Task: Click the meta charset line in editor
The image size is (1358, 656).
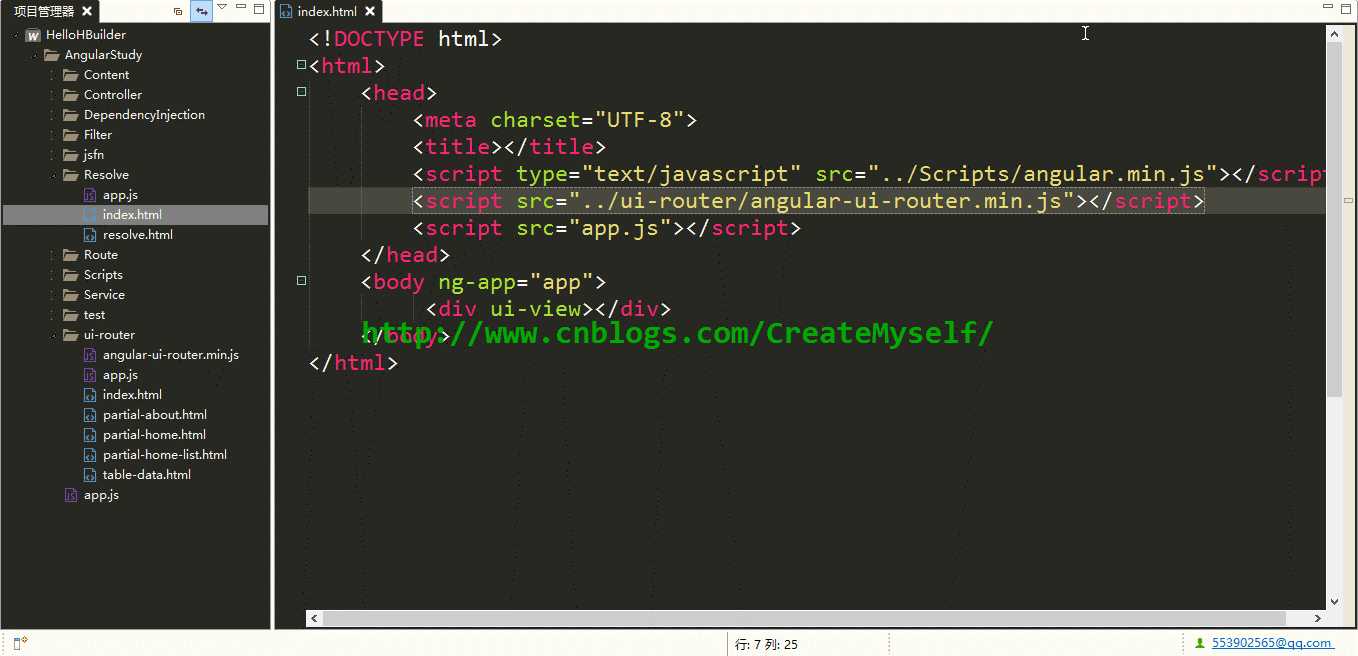Action: (555, 120)
